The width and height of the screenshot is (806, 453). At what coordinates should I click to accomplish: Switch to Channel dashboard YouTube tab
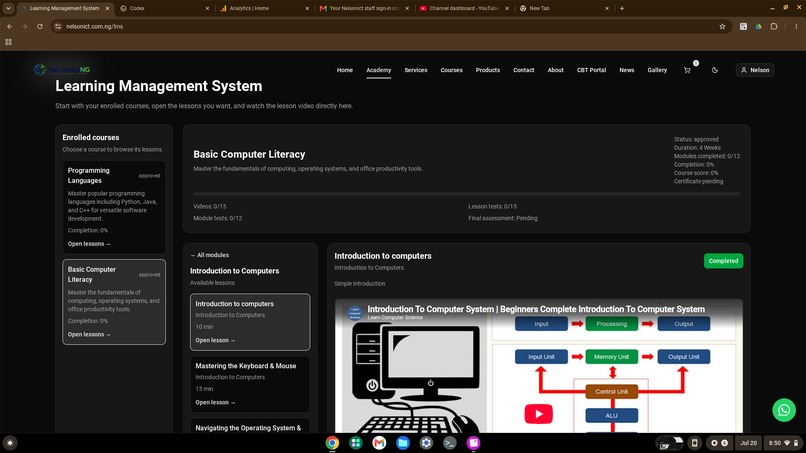[464, 8]
